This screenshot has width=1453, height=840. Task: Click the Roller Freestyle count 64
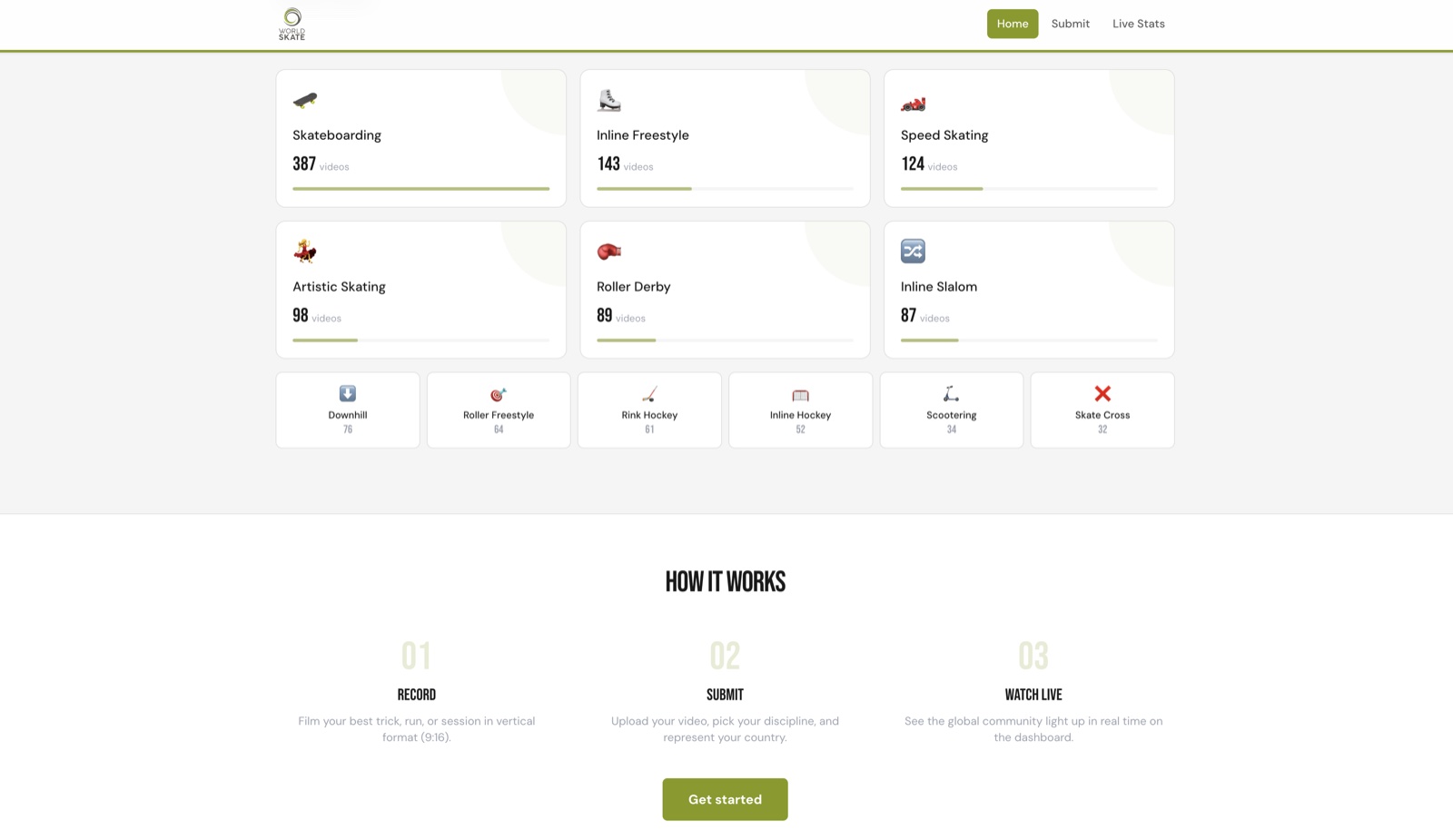(x=499, y=430)
